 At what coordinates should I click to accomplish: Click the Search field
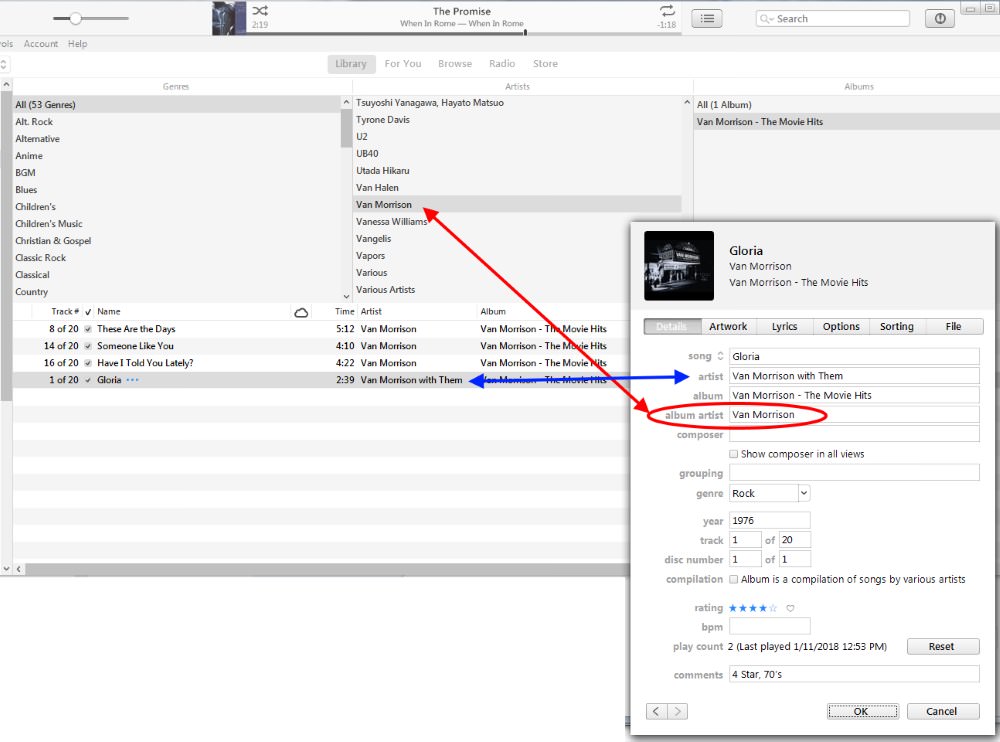point(833,19)
